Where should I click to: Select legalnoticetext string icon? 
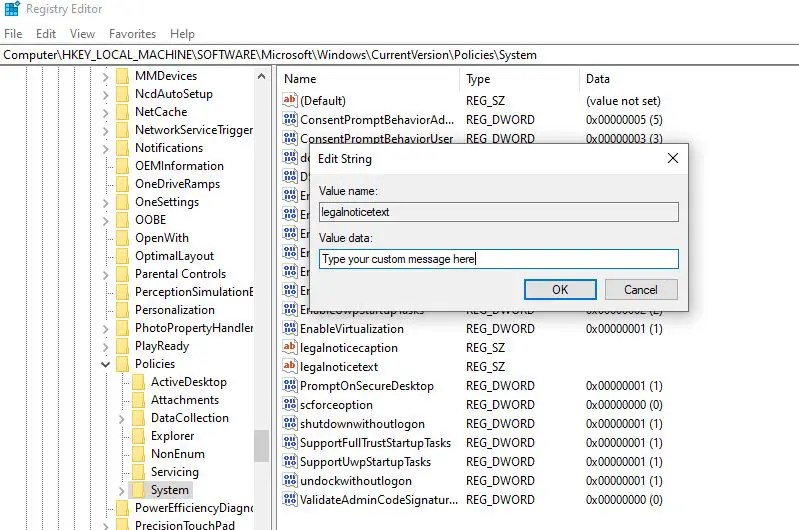[289, 366]
